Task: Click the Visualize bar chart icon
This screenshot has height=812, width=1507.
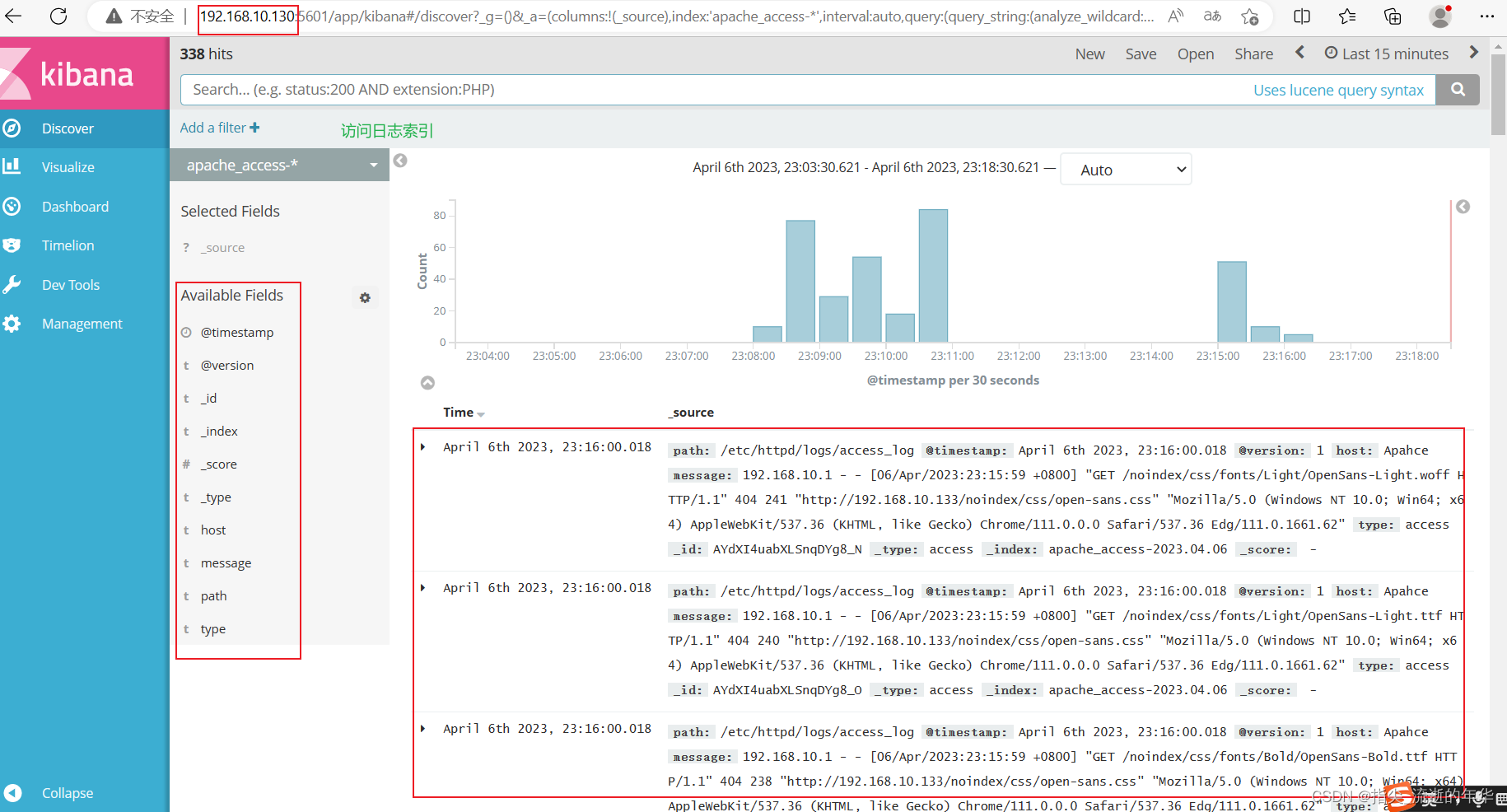Action: pyautogui.click(x=12, y=166)
